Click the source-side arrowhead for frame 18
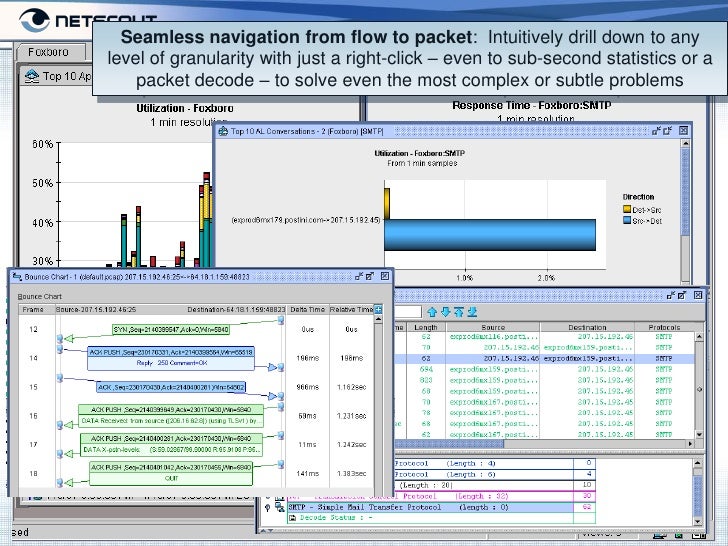 pyautogui.click(x=68, y=483)
